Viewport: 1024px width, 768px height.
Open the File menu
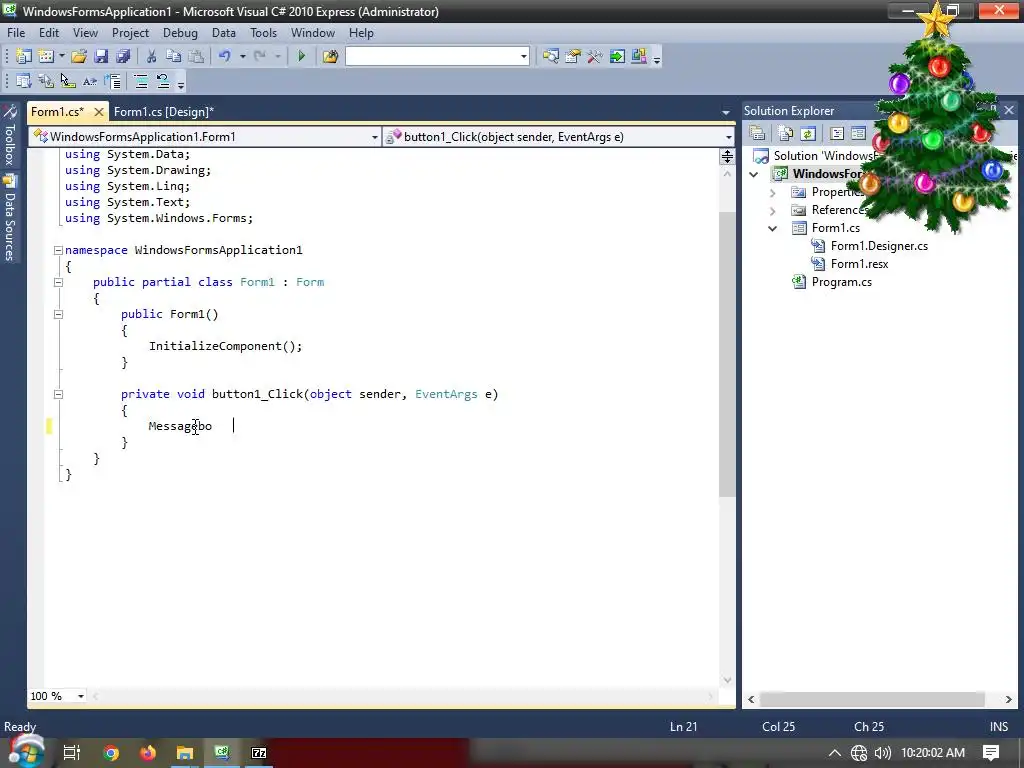(x=16, y=33)
